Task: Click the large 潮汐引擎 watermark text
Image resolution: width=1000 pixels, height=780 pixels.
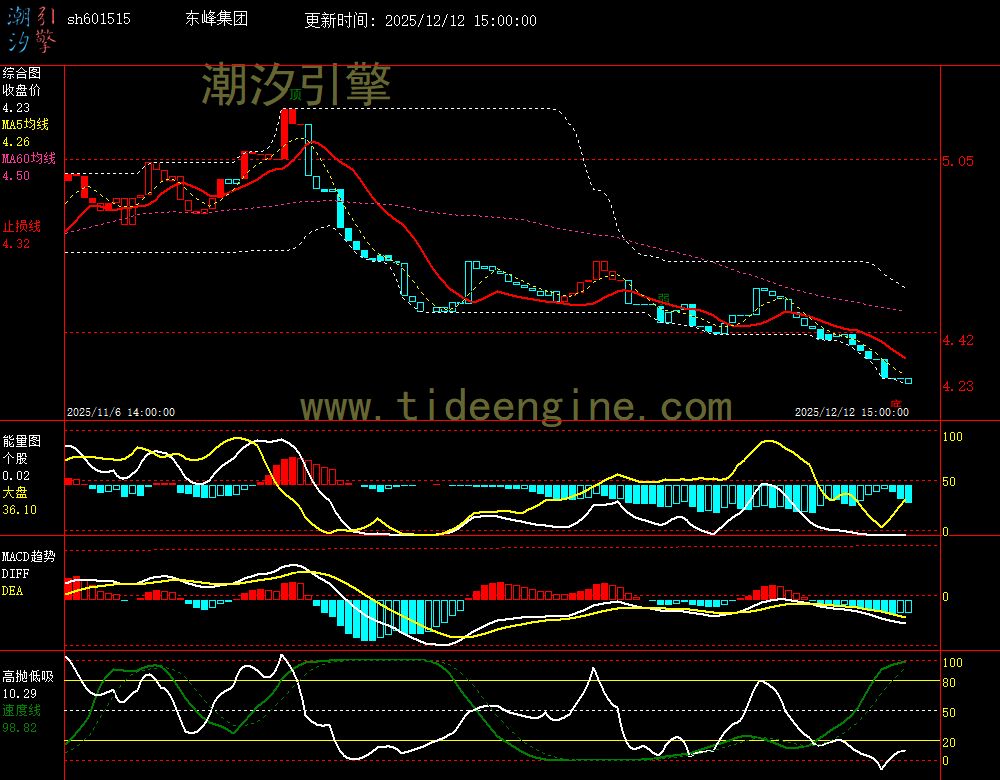Action: coord(296,84)
